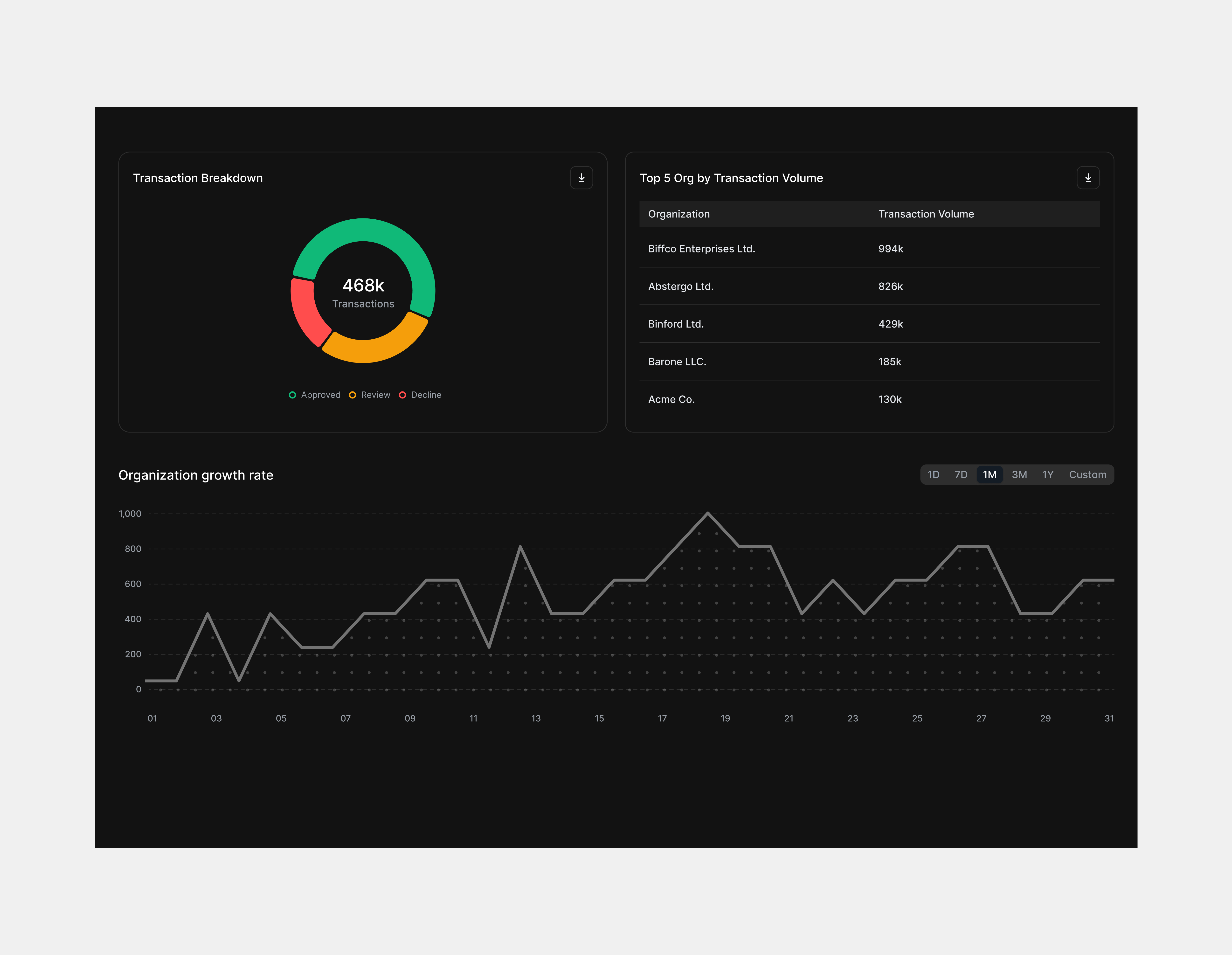Image resolution: width=1232 pixels, height=955 pixels.
Task: Click the Transaction Volume column header
Action: click(926, 214)
